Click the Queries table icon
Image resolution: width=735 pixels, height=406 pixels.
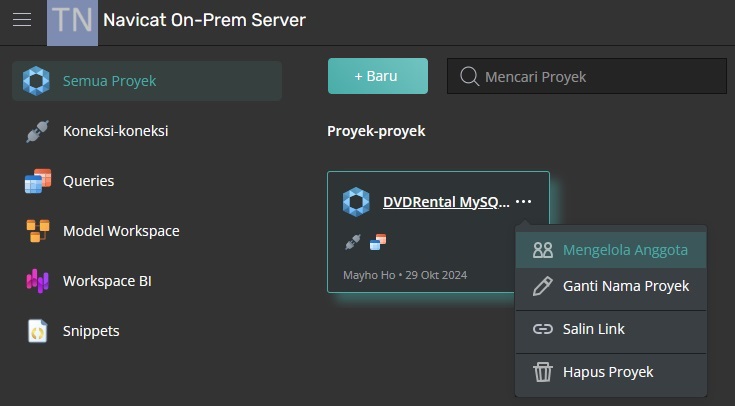tap(38, 181)
